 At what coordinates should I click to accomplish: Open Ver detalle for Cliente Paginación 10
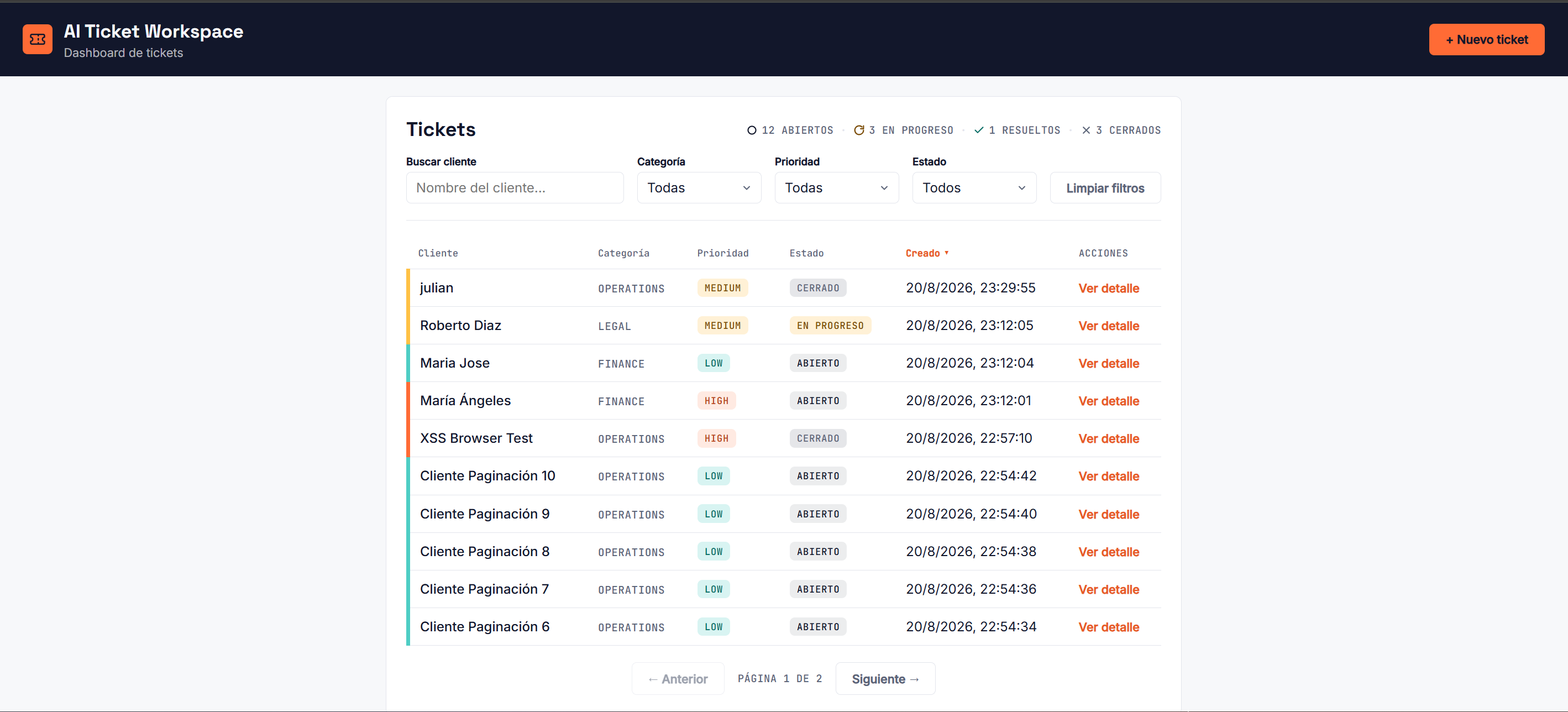1109,477
